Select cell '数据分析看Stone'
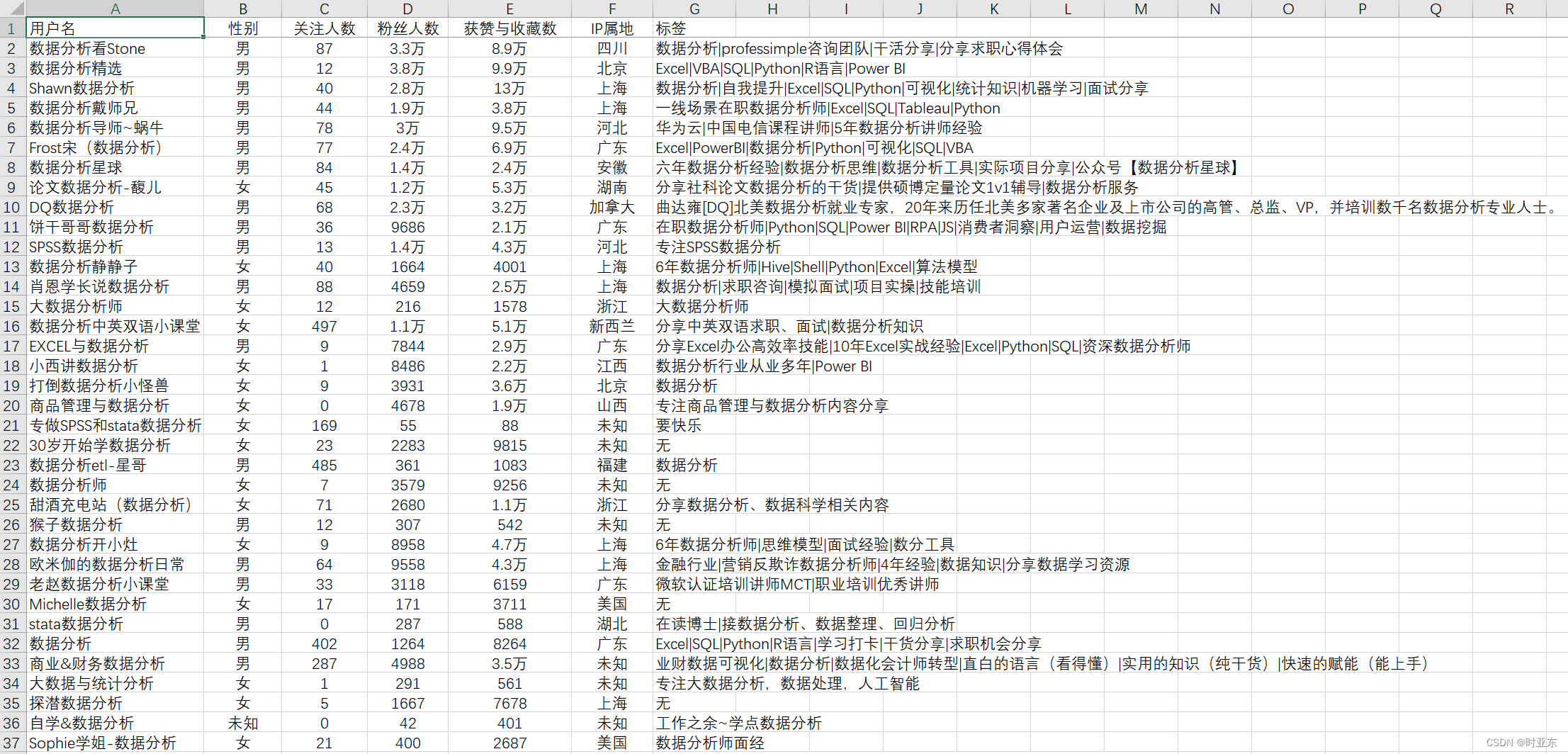 coord(115,49)
